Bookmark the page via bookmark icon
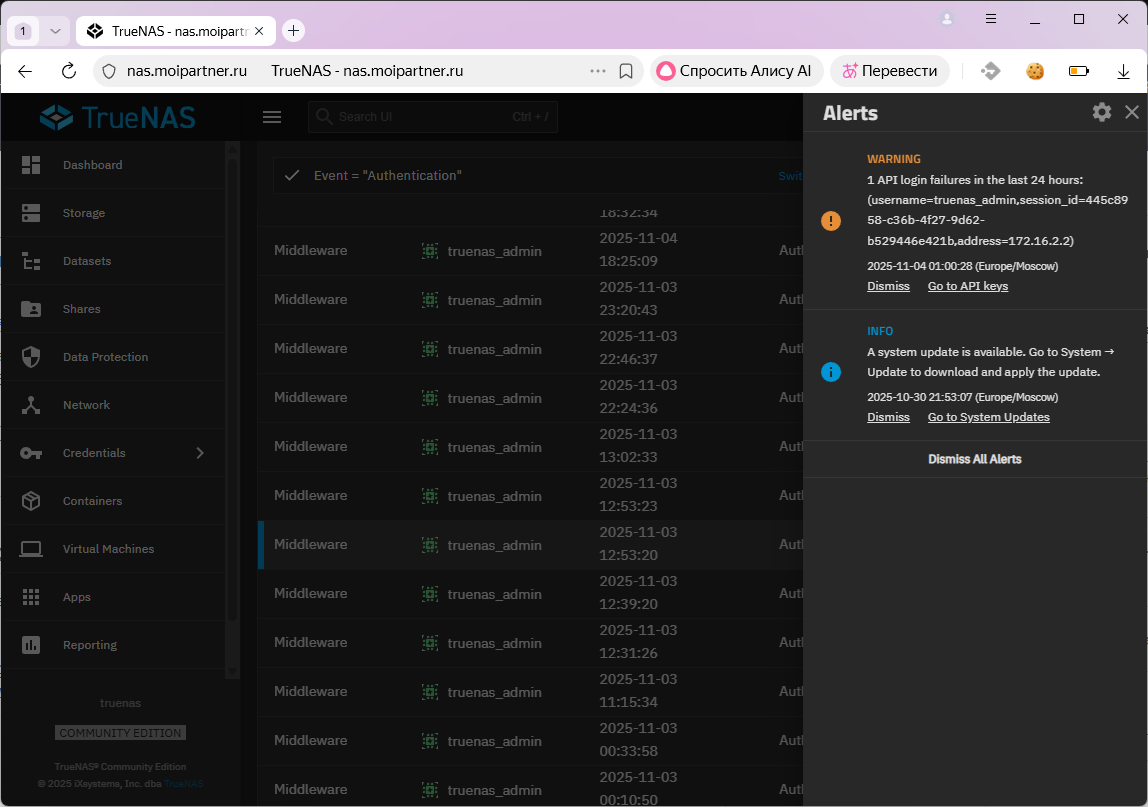This screenshot has height=807, width=1148. pos(626,71)
